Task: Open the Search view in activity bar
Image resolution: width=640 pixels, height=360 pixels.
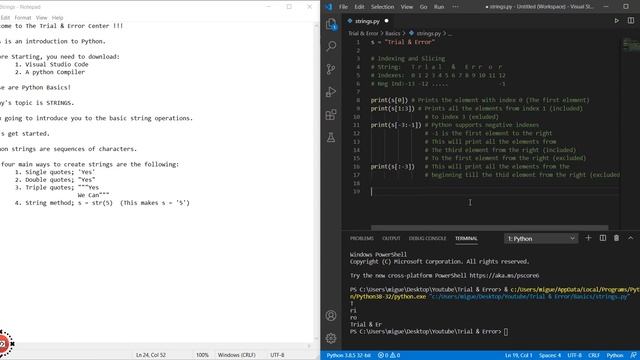Action: (331, 46)
